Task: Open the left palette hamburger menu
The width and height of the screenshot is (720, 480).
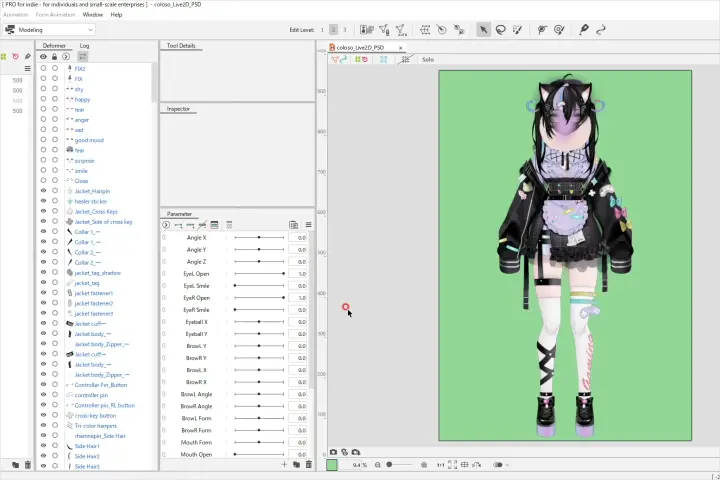Action: pyautogui.click(x=28, y=68)
